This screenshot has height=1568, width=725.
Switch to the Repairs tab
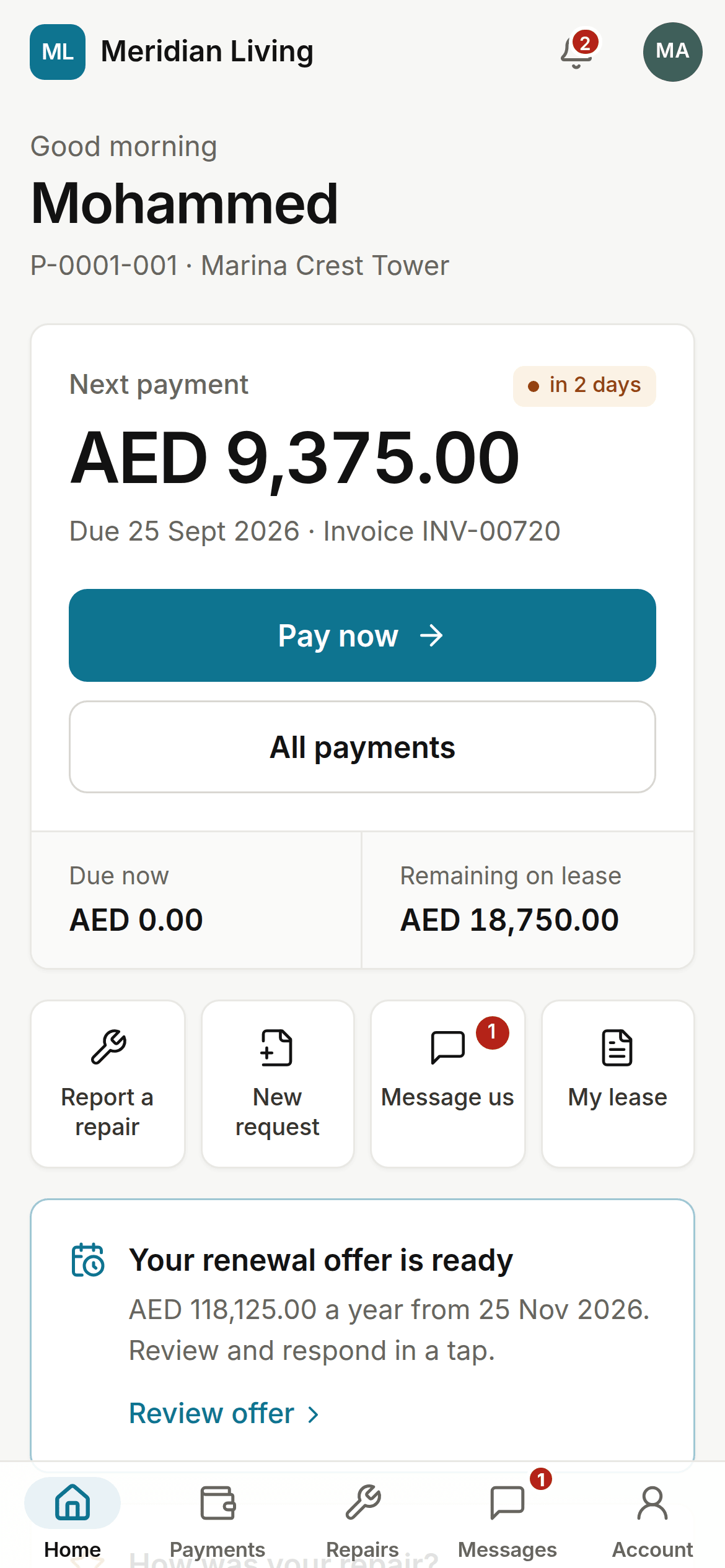pos(362,1520)
